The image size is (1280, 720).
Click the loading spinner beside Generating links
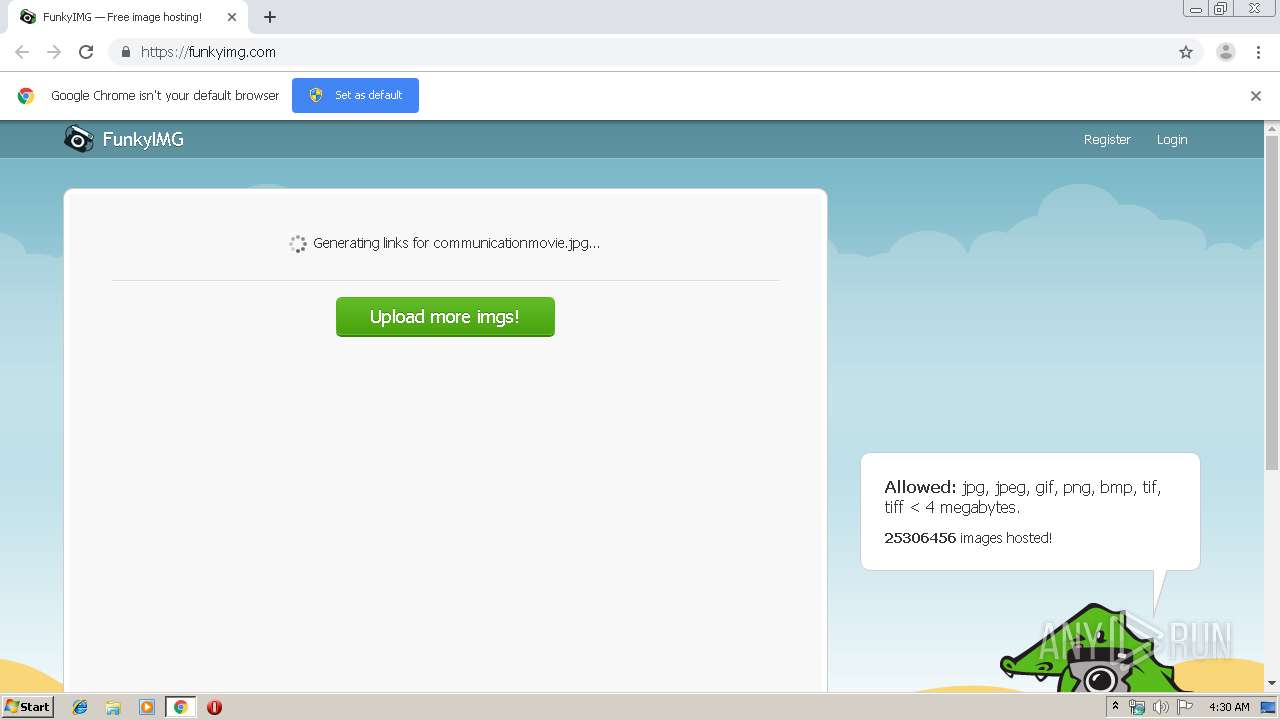point(298,244)
